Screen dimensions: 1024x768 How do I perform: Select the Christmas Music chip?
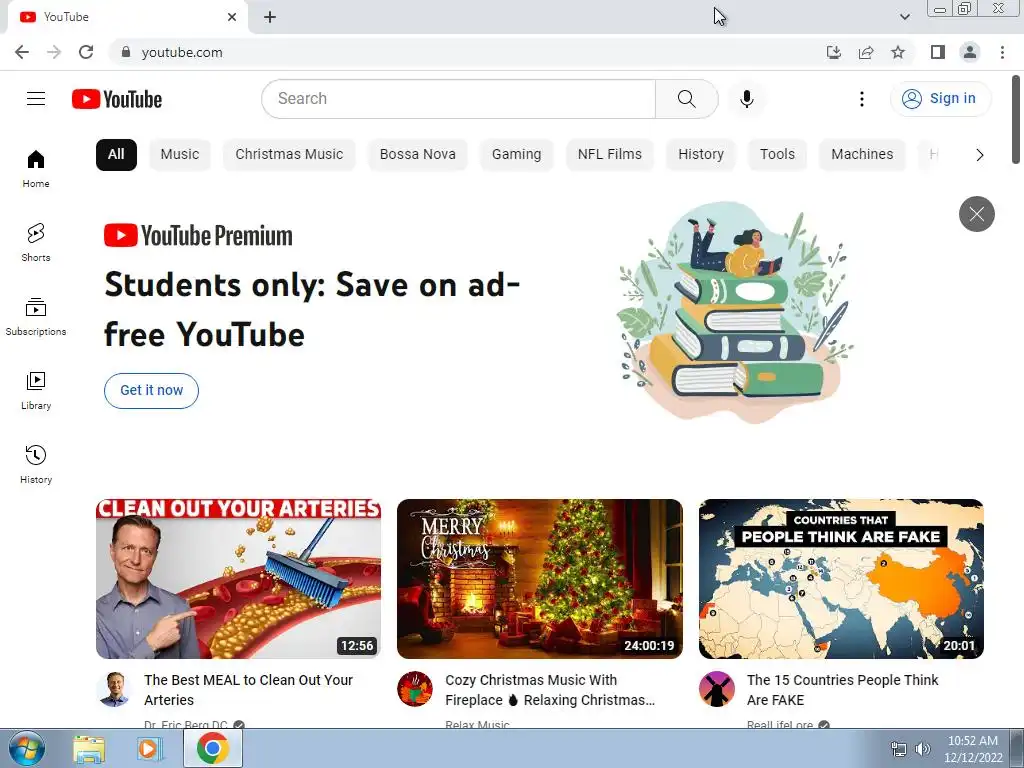click(289, 155)
